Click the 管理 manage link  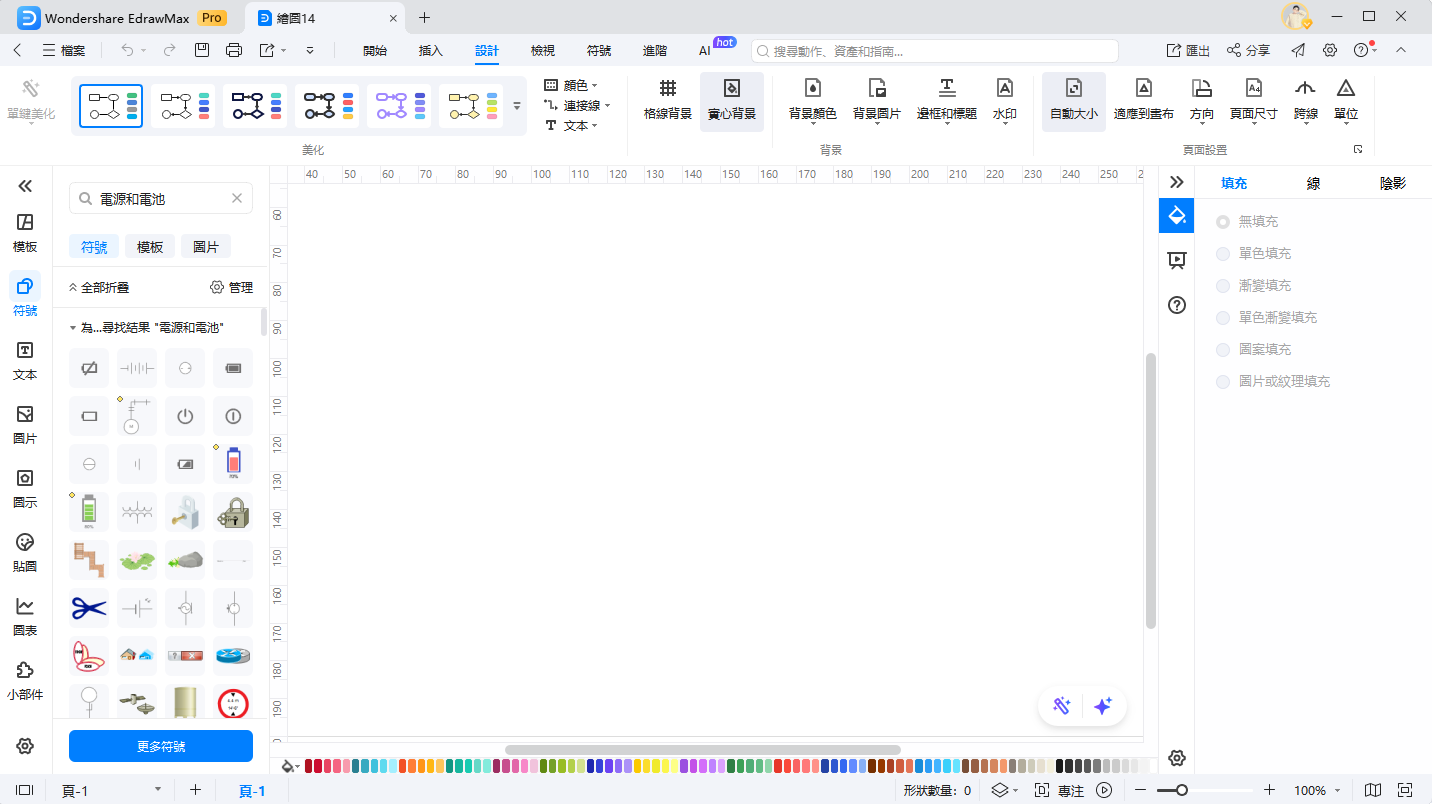point(231,288)
